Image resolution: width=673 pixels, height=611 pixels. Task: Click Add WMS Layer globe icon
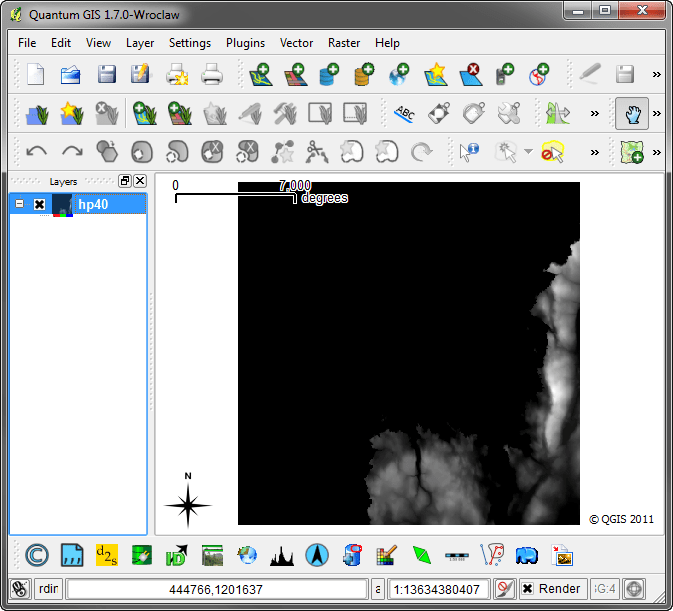[399, 74]
